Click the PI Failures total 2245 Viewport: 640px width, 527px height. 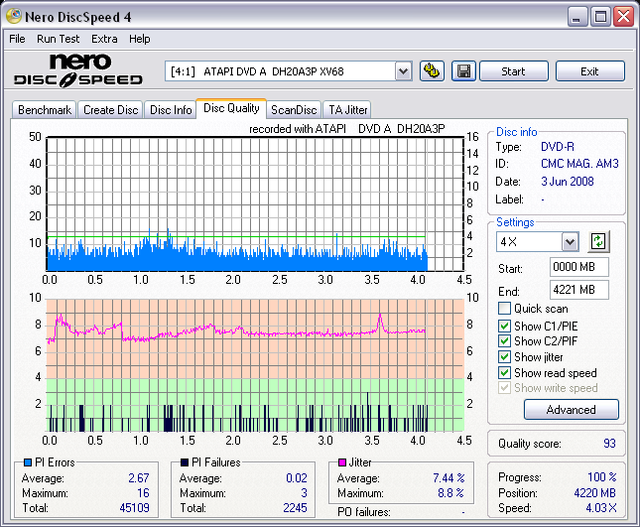coord(295,508)
